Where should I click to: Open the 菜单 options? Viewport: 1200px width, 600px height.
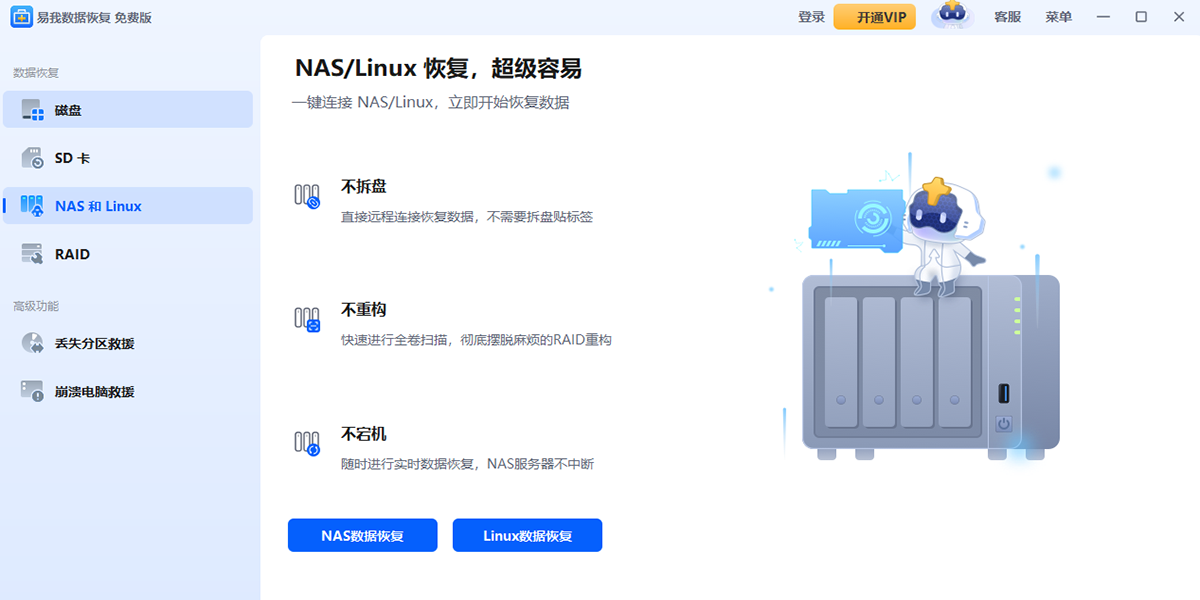tap(1058, 17)
